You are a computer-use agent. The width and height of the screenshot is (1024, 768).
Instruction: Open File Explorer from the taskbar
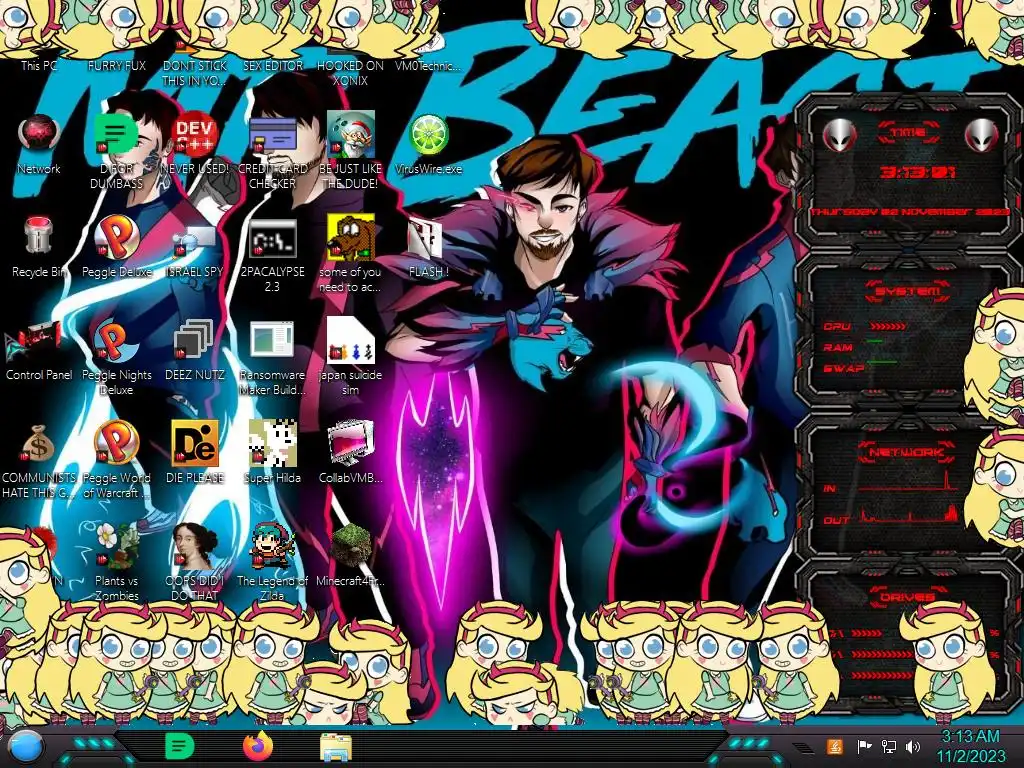(x=336, y=747)
